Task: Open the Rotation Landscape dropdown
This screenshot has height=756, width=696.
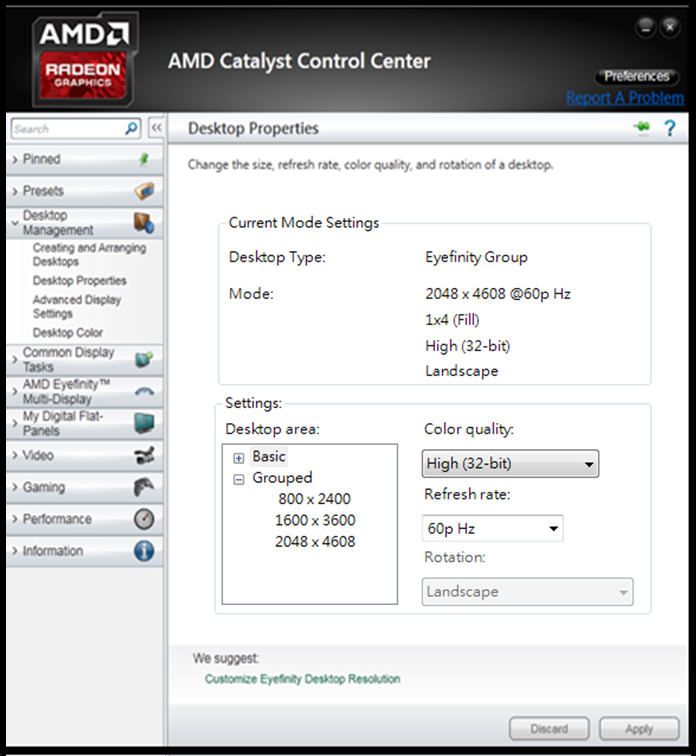Action: coord(528,592)
